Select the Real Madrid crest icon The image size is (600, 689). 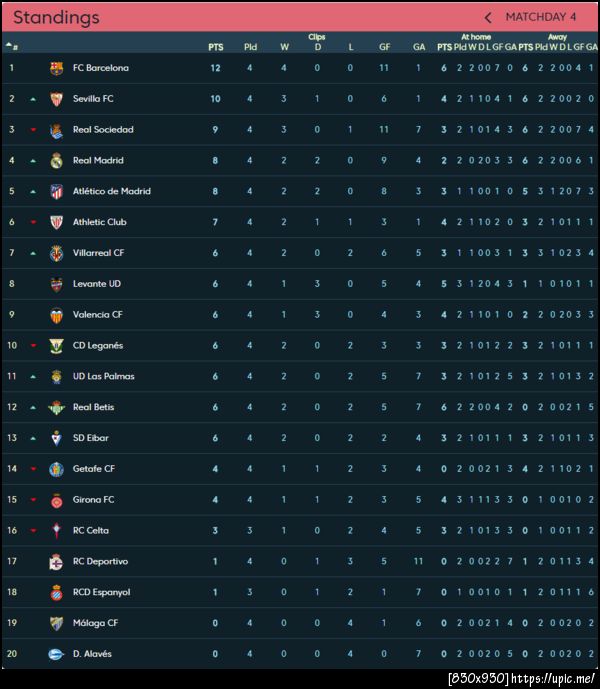(x=56, y=161)
